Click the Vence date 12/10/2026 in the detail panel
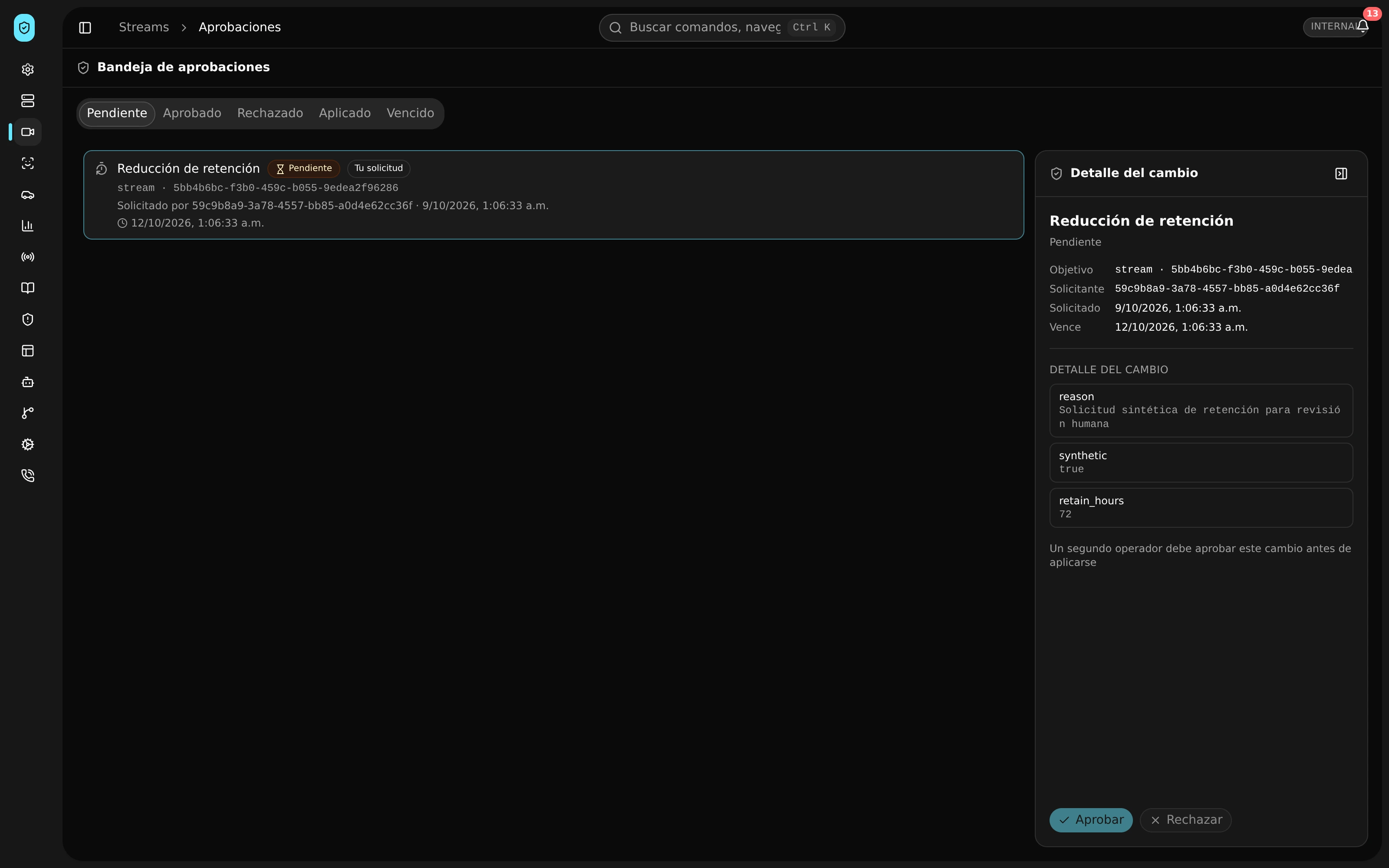The width and height of the screenshot is (1389, 868). click(x=1181, y=327)
